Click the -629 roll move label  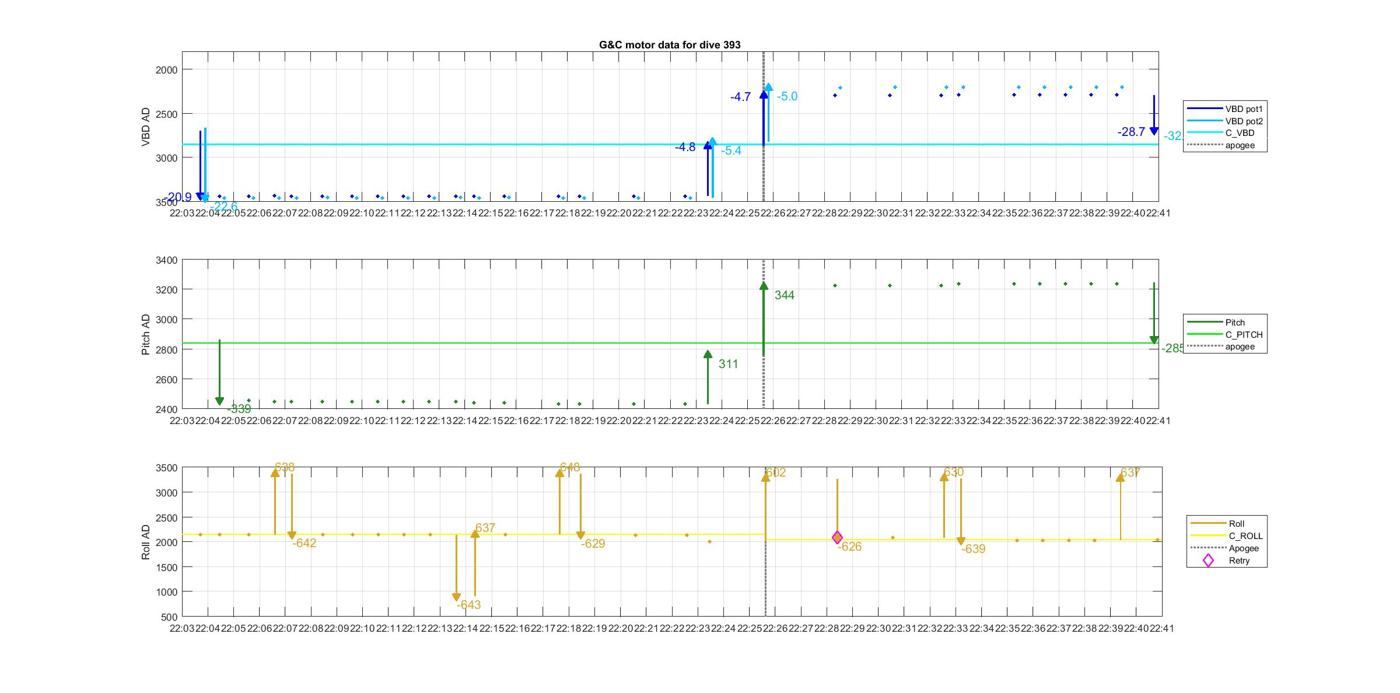click(593, 544)
